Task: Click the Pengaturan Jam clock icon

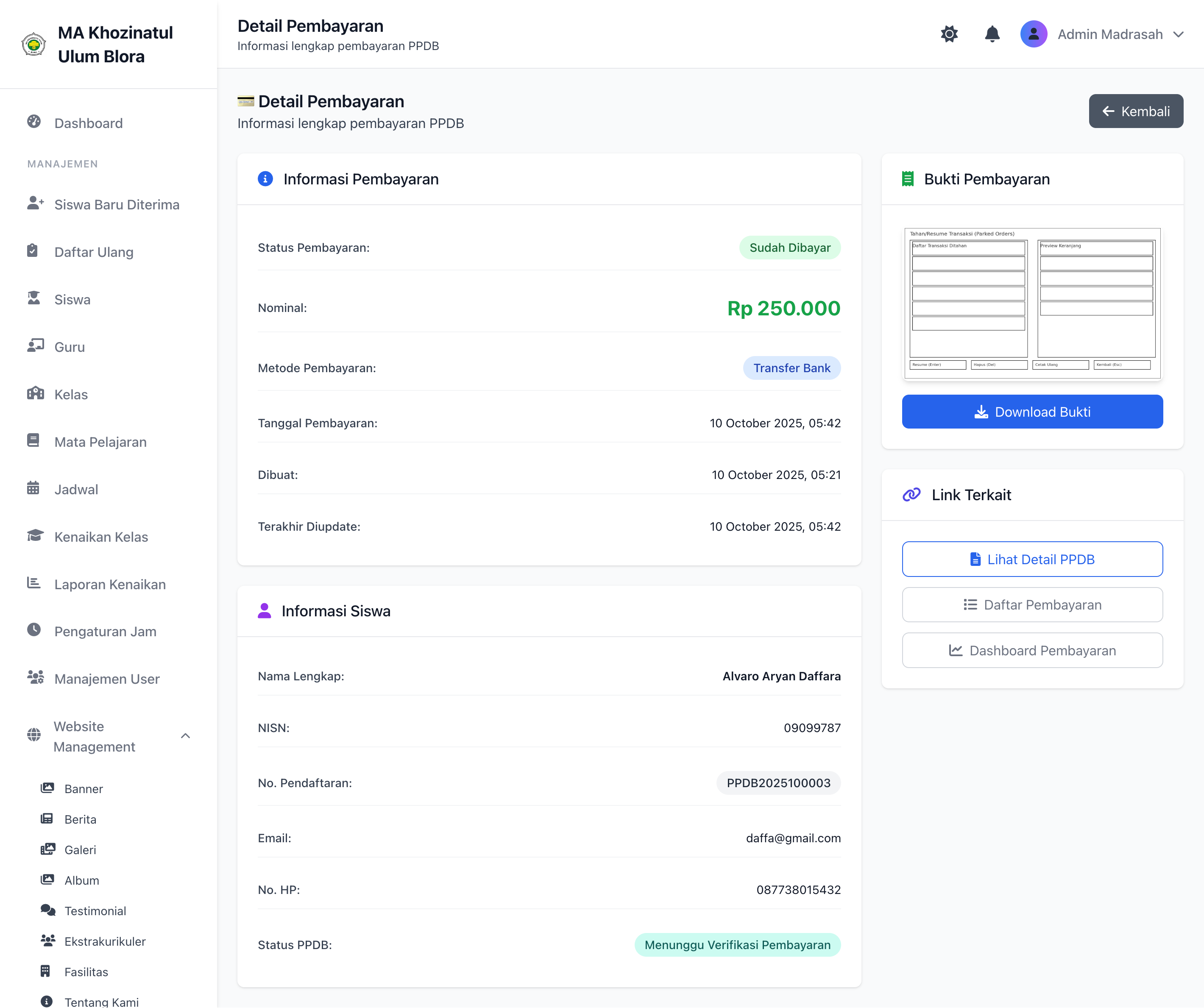Action: click(x=34, y=630)
